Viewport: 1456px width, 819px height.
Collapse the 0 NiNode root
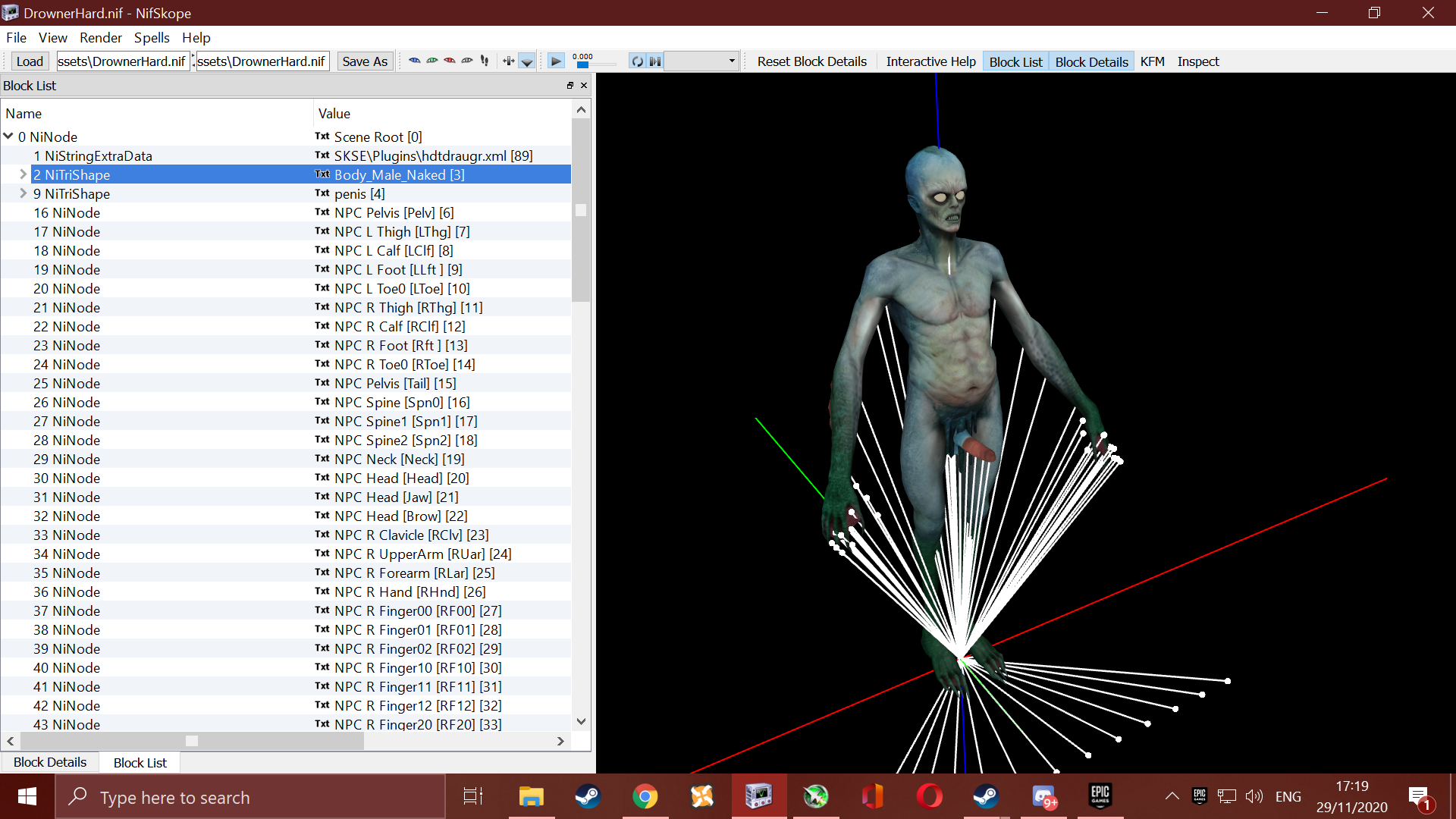(x=8, y=136)
